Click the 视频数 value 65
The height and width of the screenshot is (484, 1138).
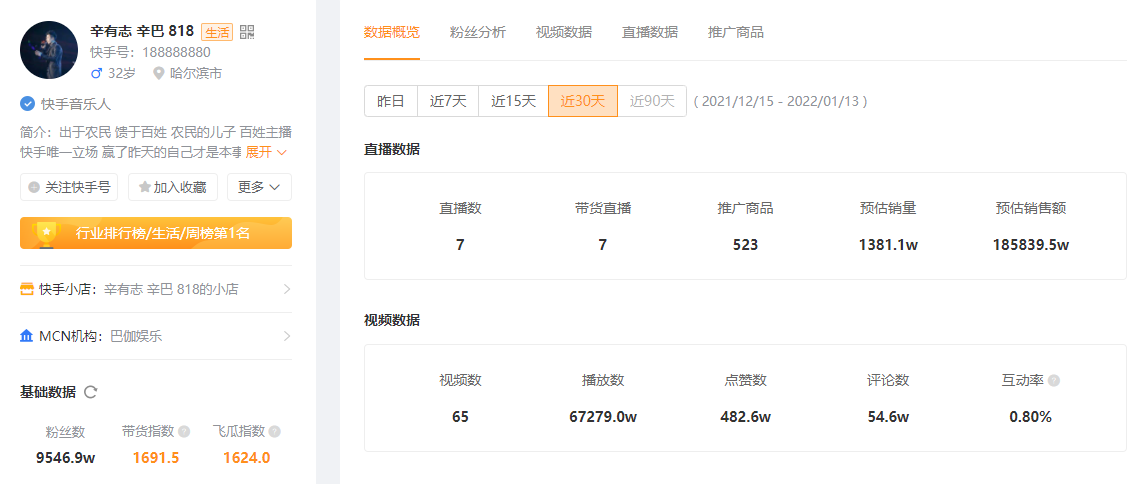(460, 417)
